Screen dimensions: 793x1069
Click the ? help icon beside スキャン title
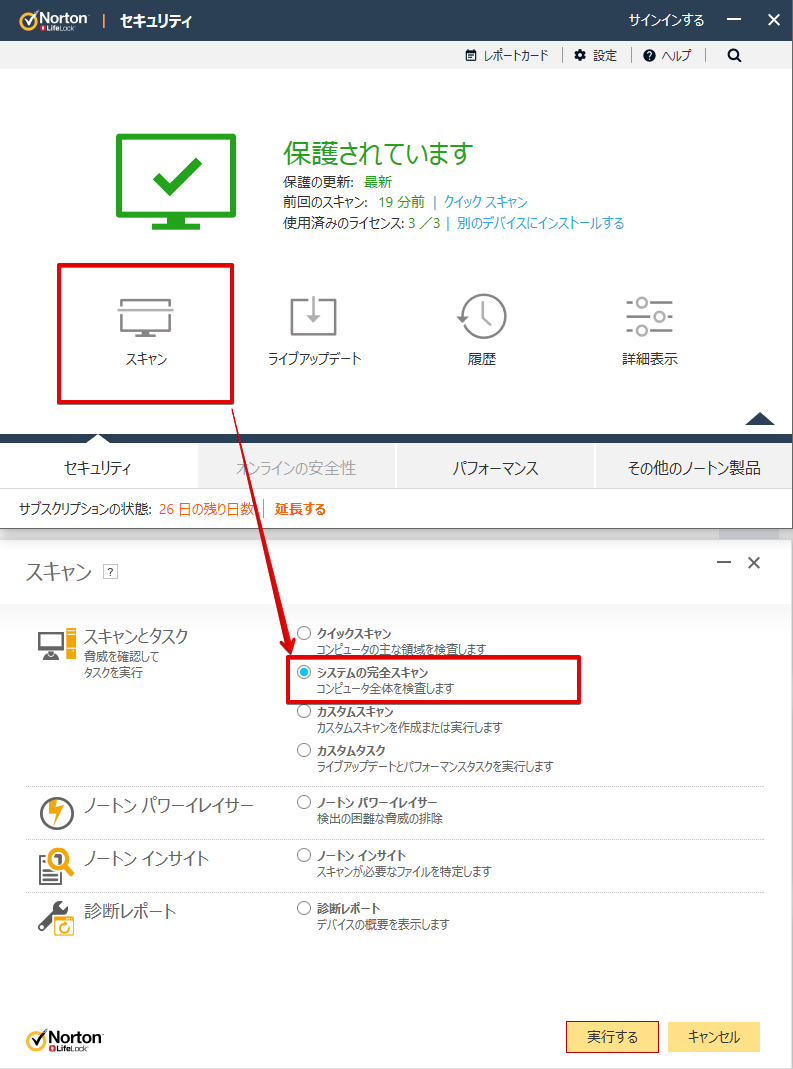pos(110,571)
